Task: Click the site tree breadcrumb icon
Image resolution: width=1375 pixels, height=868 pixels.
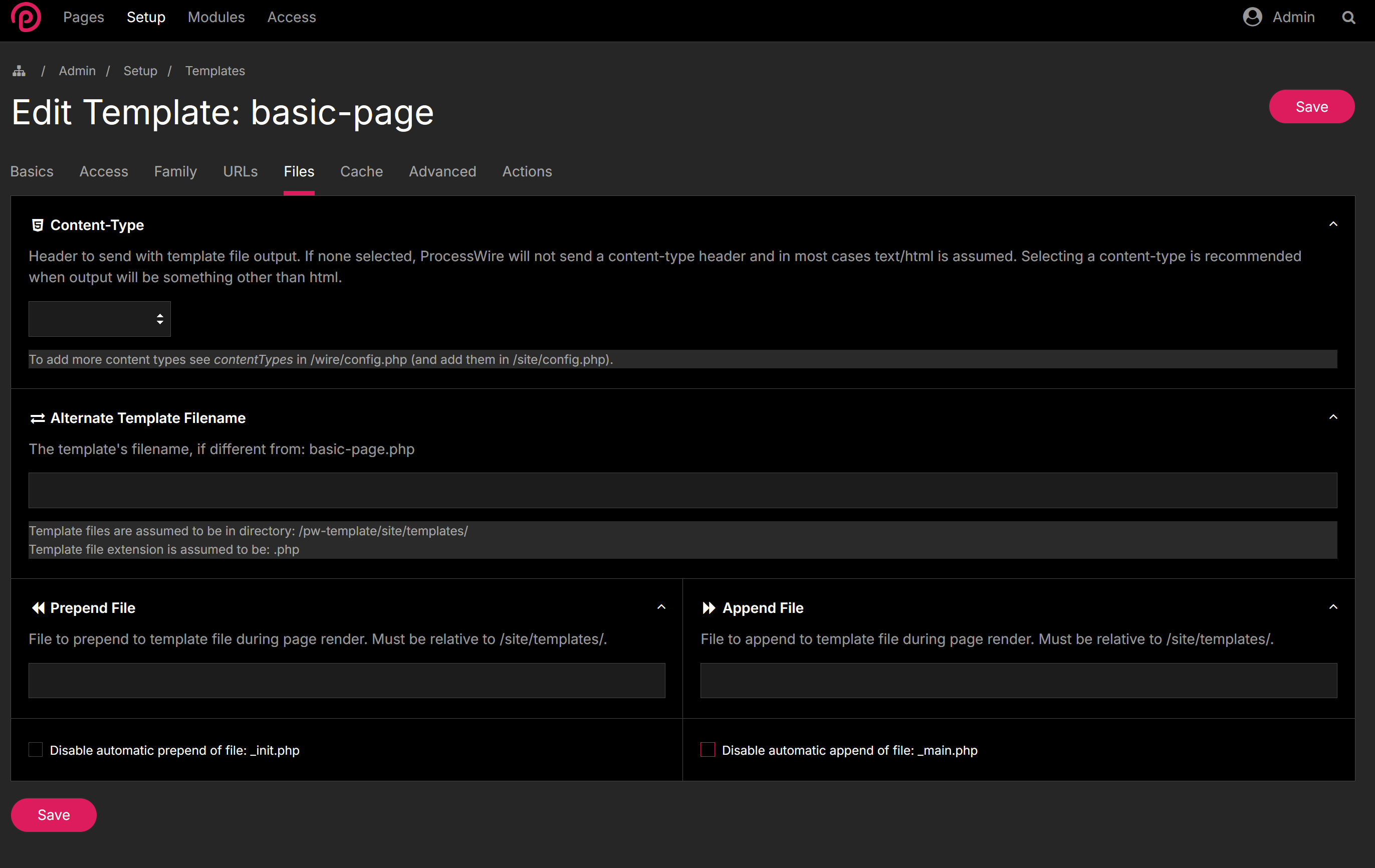Action: click(x=20, y=71)
